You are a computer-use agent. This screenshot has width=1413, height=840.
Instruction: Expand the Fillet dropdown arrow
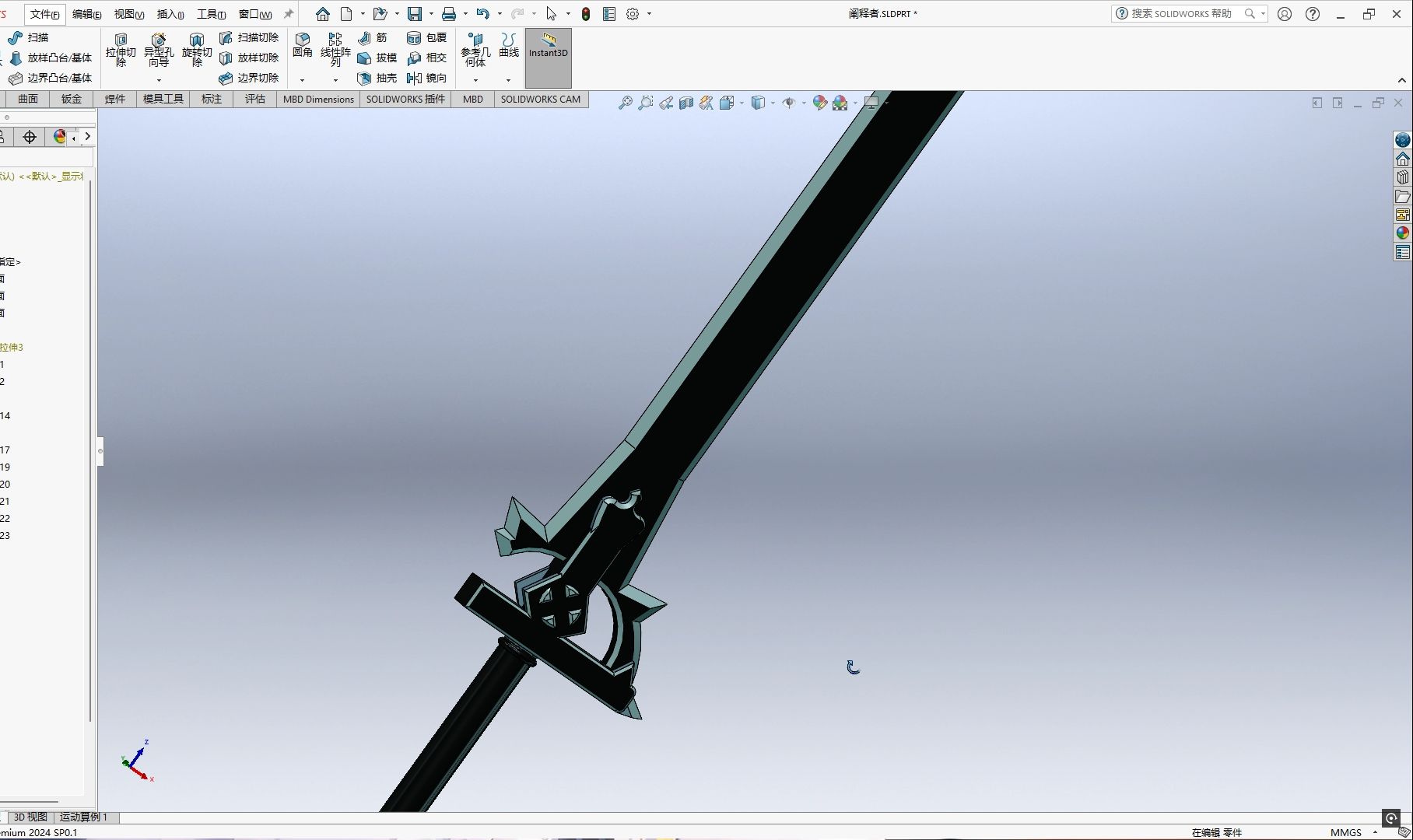click(x=302, y=80)
